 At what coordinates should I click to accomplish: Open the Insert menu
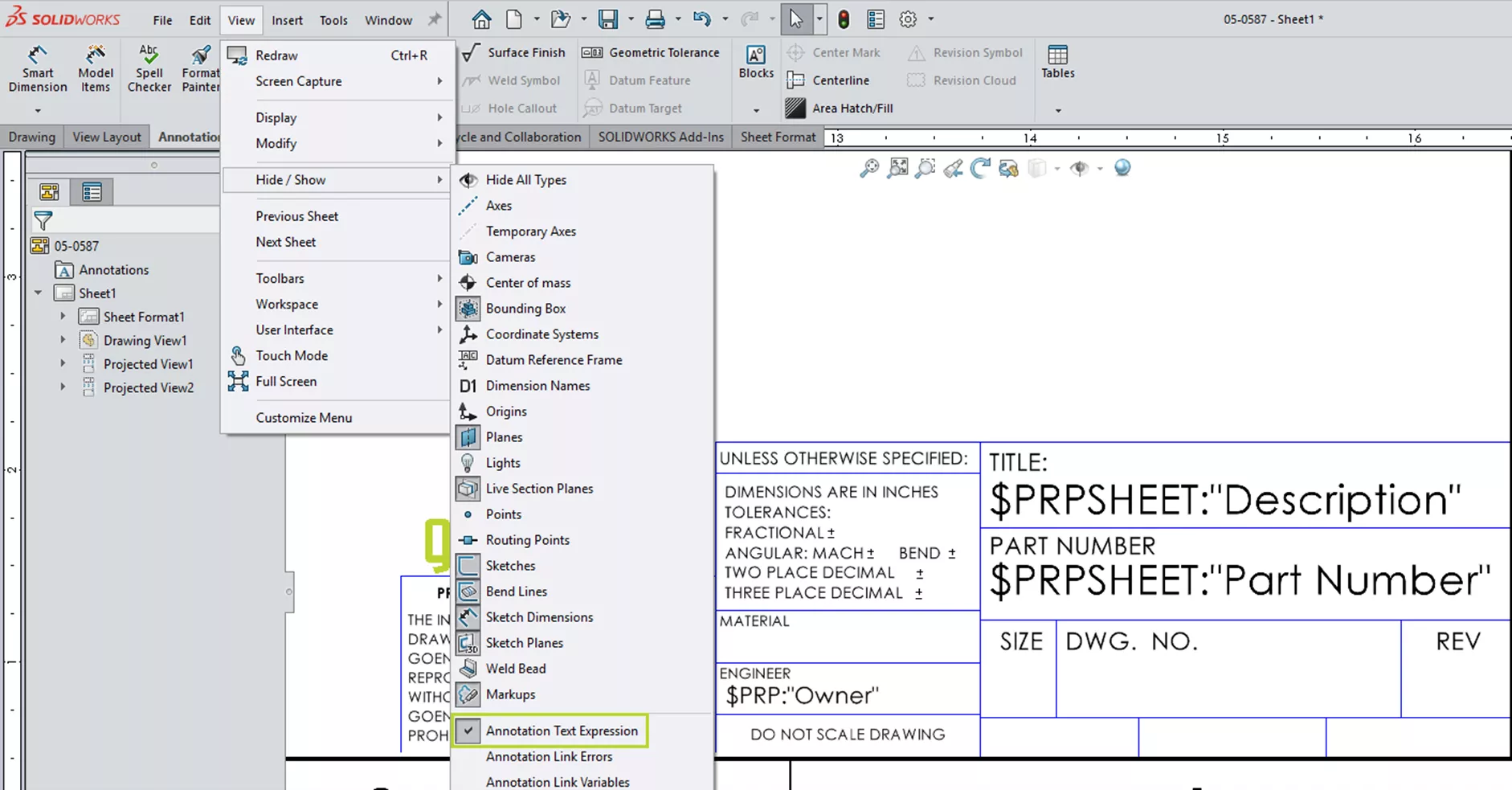(x=287, y=20)
